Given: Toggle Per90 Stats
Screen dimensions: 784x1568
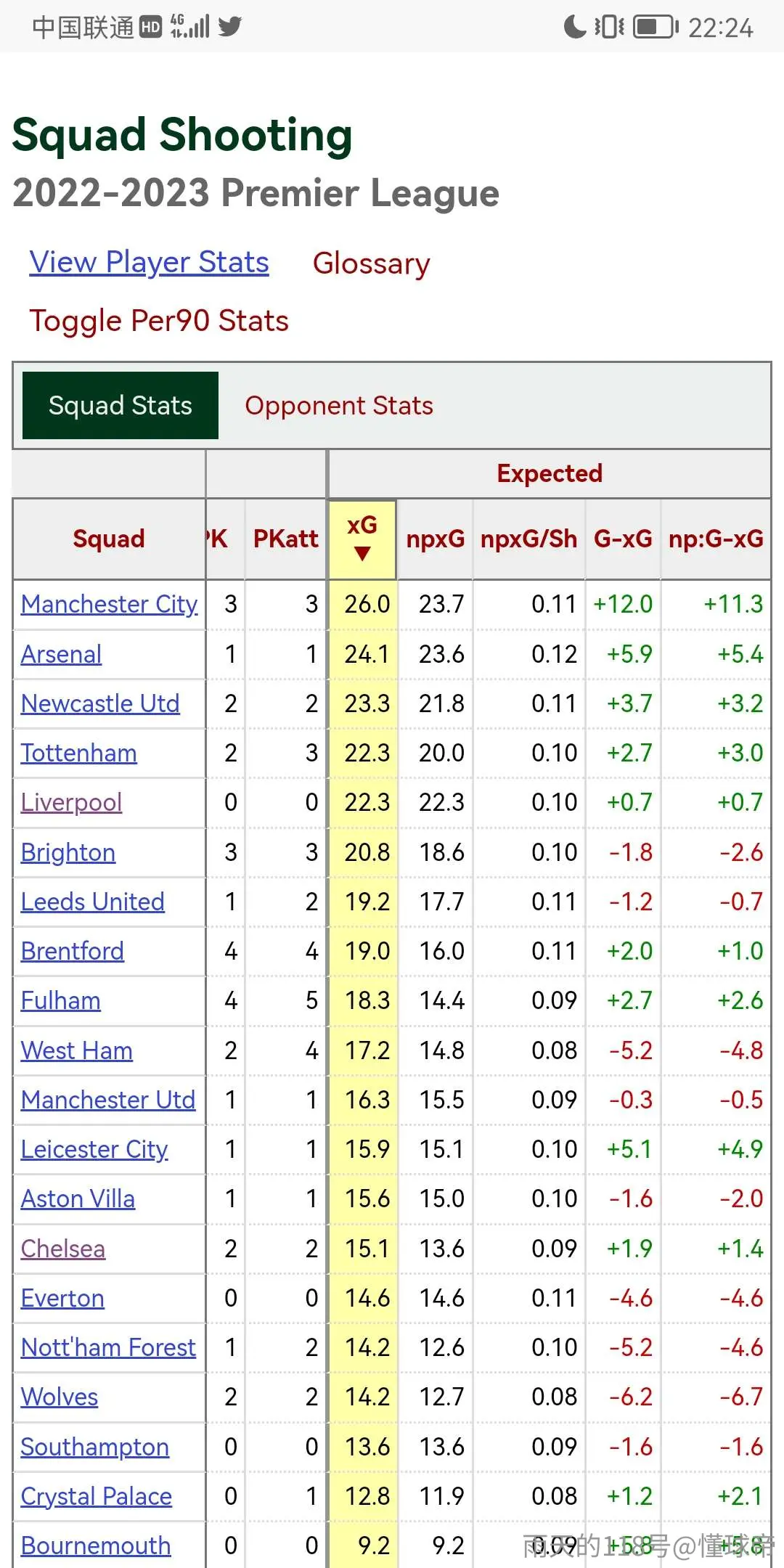Looking at the screenshot, I should point(159,321).
